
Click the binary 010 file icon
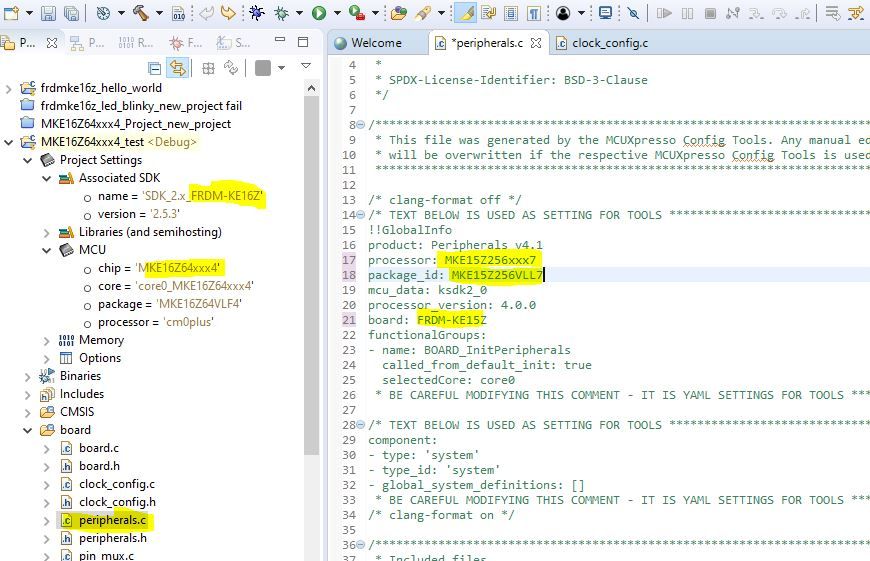179,13
